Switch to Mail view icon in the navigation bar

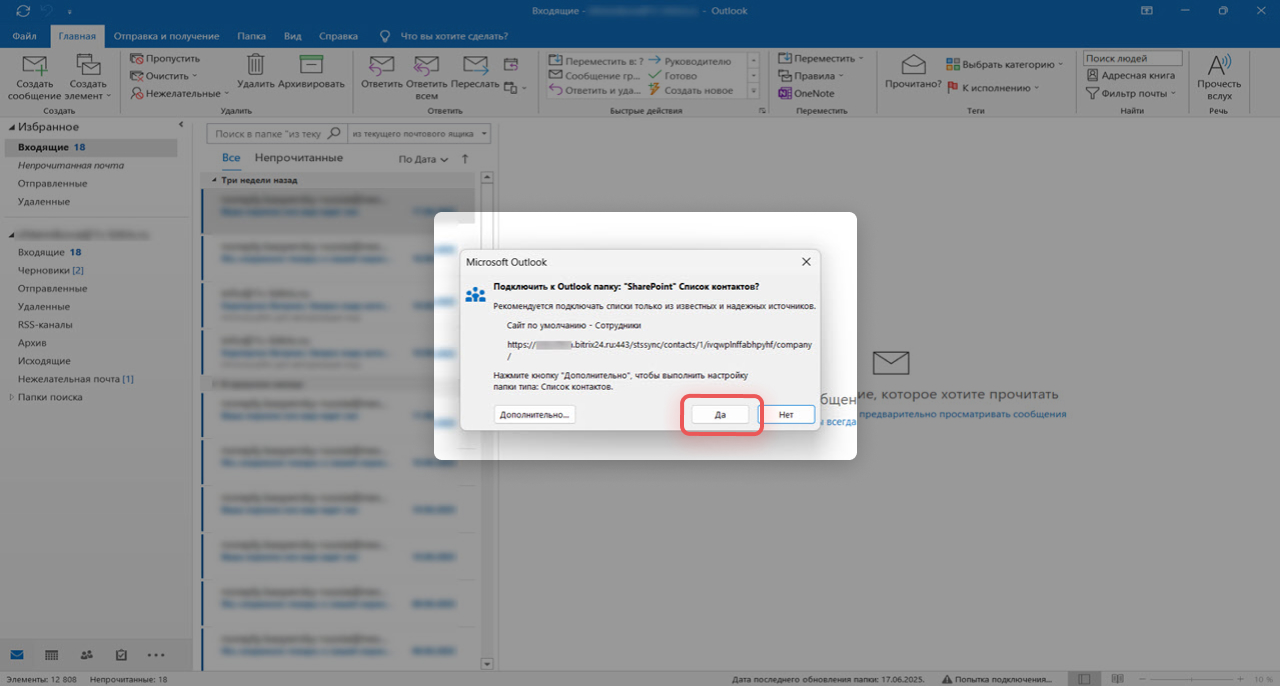17,655
